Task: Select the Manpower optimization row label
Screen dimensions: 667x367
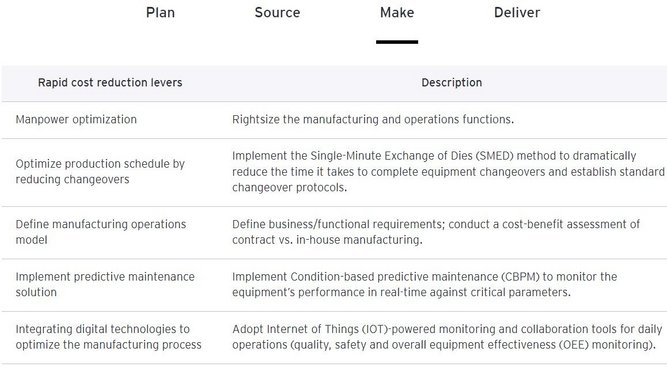Action: coord(76,119)
